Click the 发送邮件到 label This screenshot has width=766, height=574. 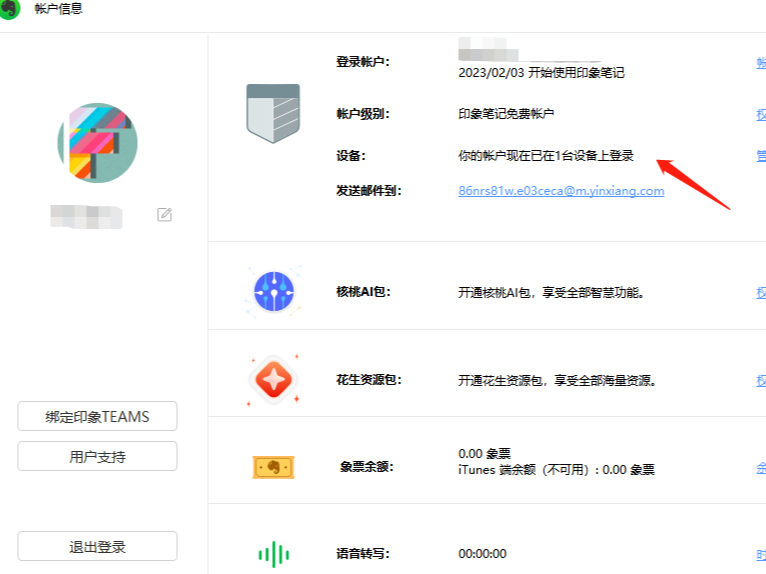(x=369, y=191)
